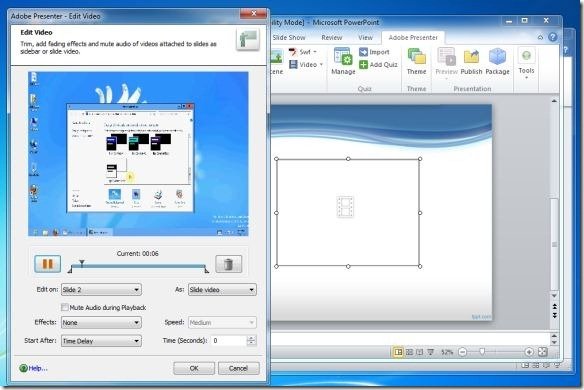Switch to Normal view in status bar

(x=398, y=352)
